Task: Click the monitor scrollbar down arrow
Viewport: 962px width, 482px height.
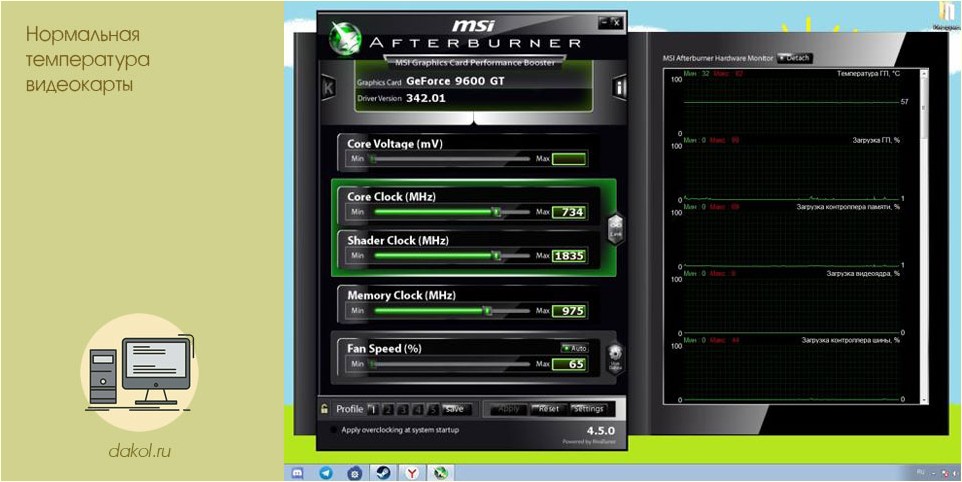Action: [x=925, y=399]
